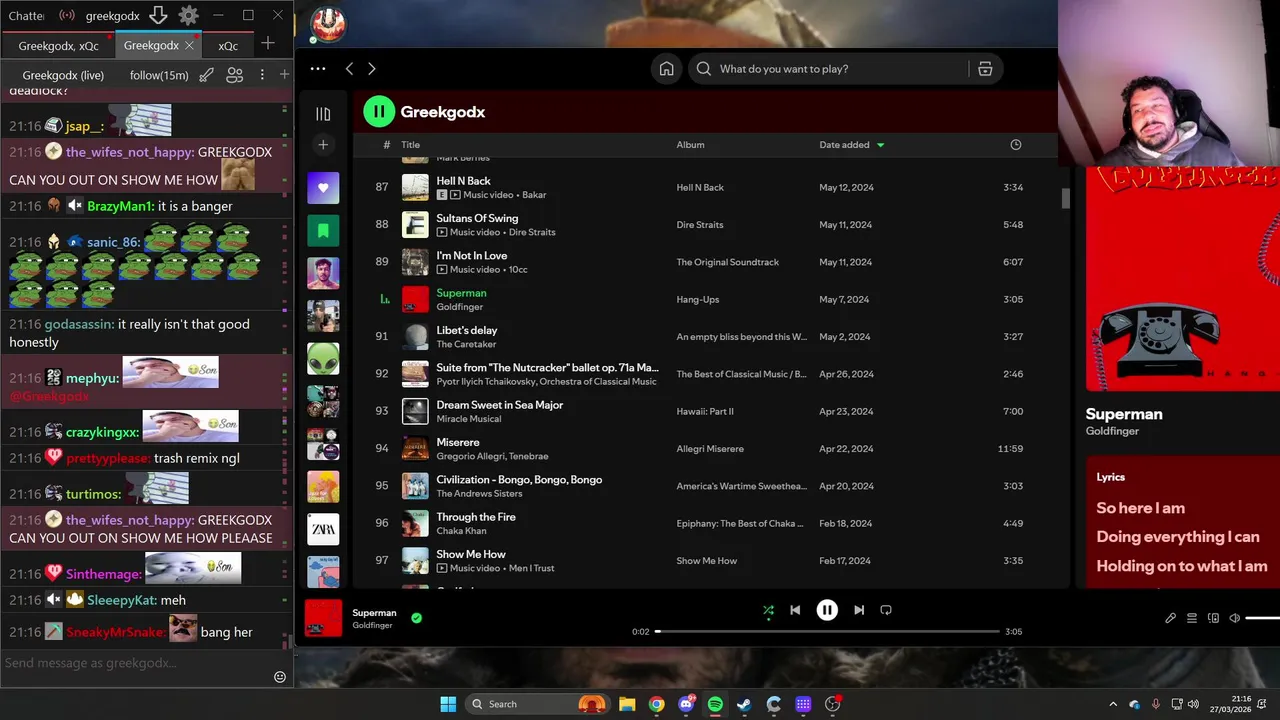Open Connect to a device icon
This screenshot has height=720, width=1280.
(1214, 618)
